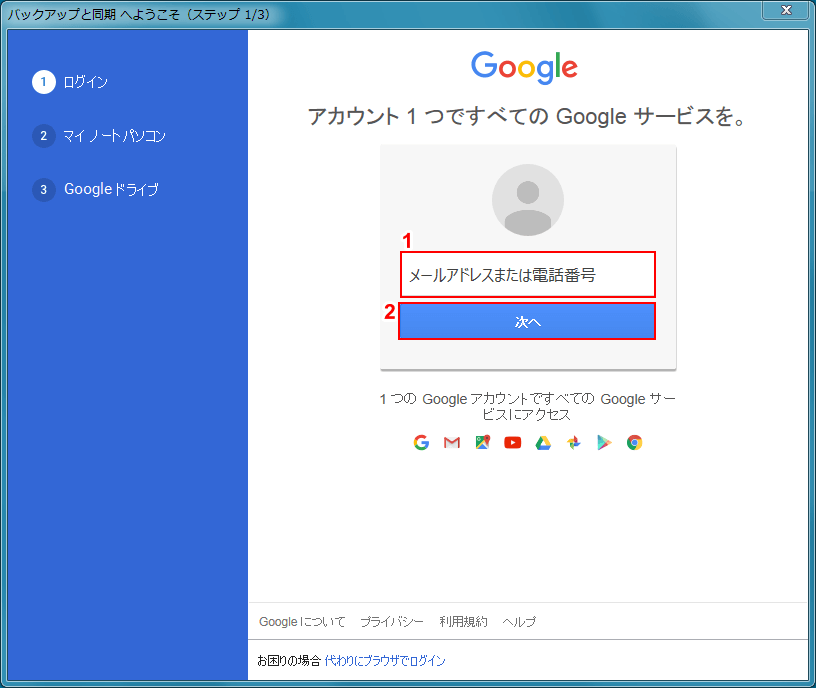
Task: Click the Google Play icon
Action: click(604, 443)
